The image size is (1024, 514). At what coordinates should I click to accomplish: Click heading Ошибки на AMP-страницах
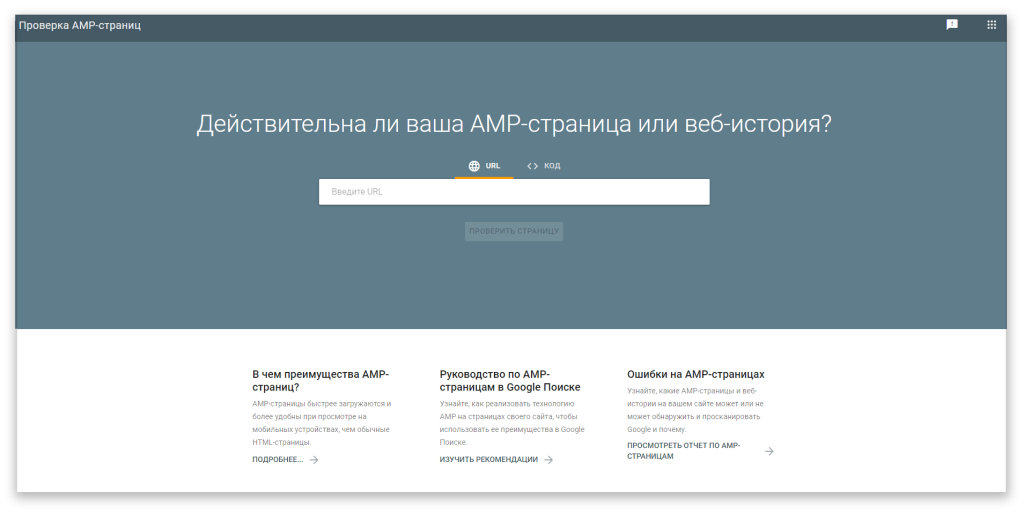click(696, 374)
